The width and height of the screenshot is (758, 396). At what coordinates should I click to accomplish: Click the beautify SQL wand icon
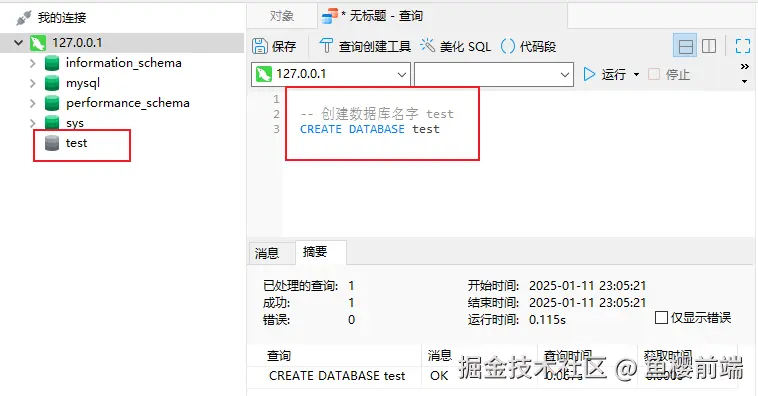coord(427,45)
